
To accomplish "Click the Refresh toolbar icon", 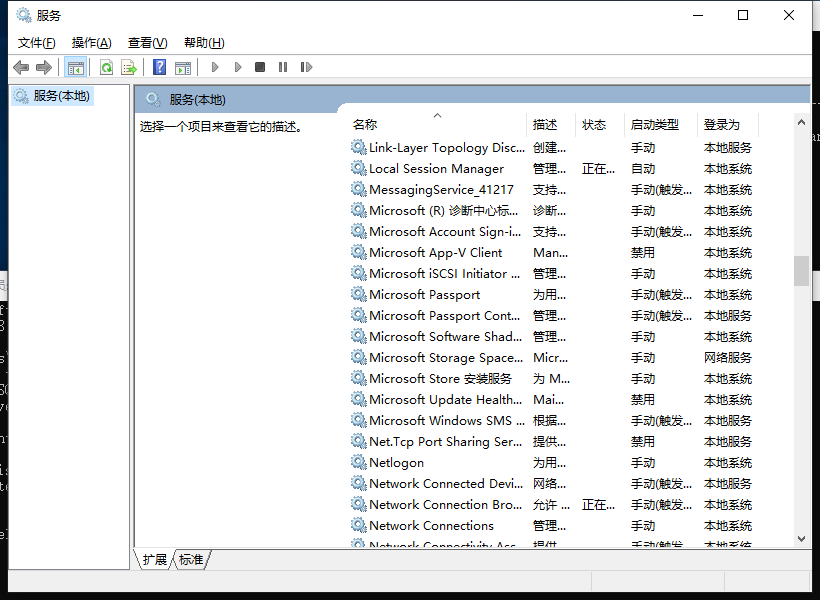I will [x=107, y=67].
